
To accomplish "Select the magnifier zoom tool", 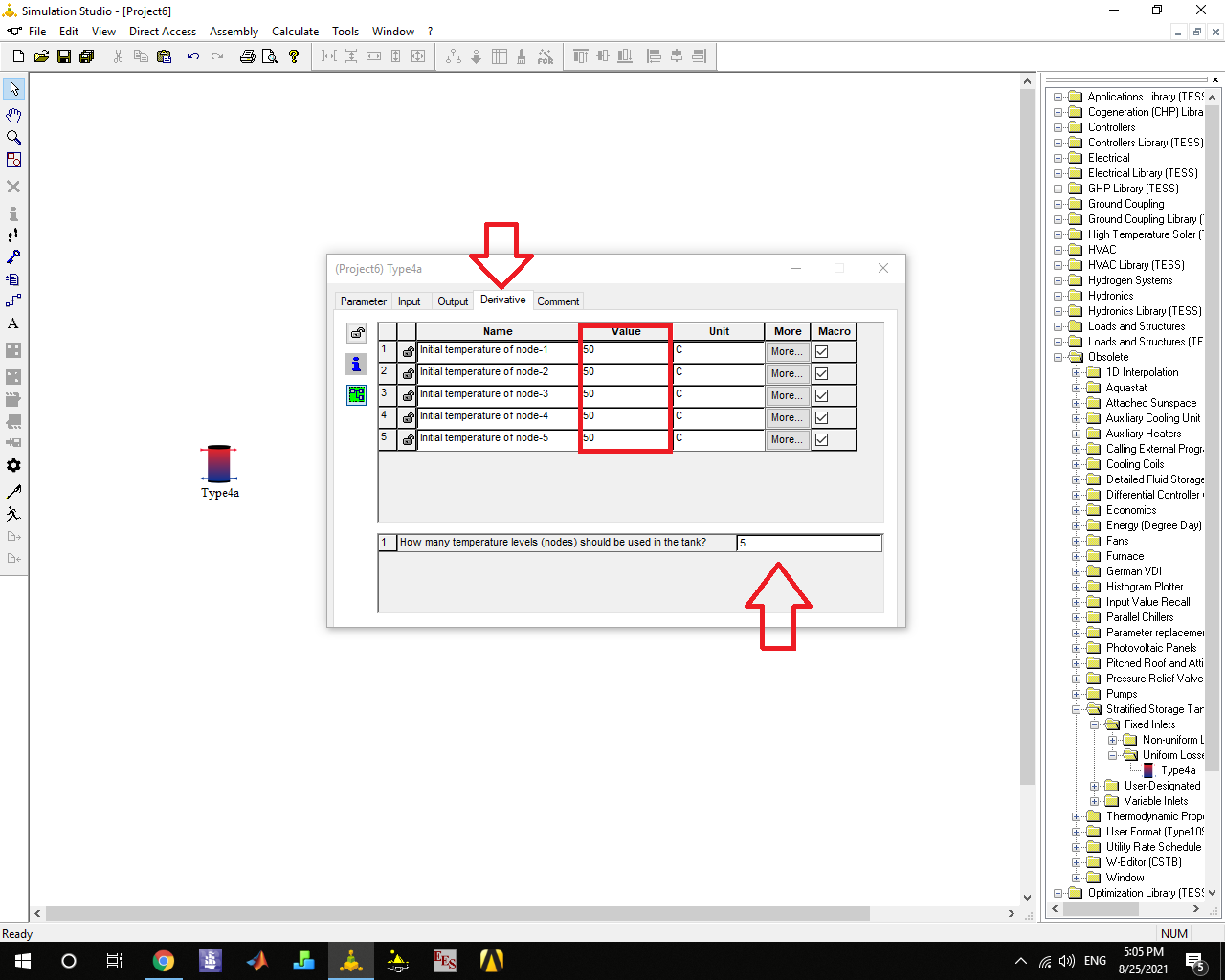I will [13, 138].
